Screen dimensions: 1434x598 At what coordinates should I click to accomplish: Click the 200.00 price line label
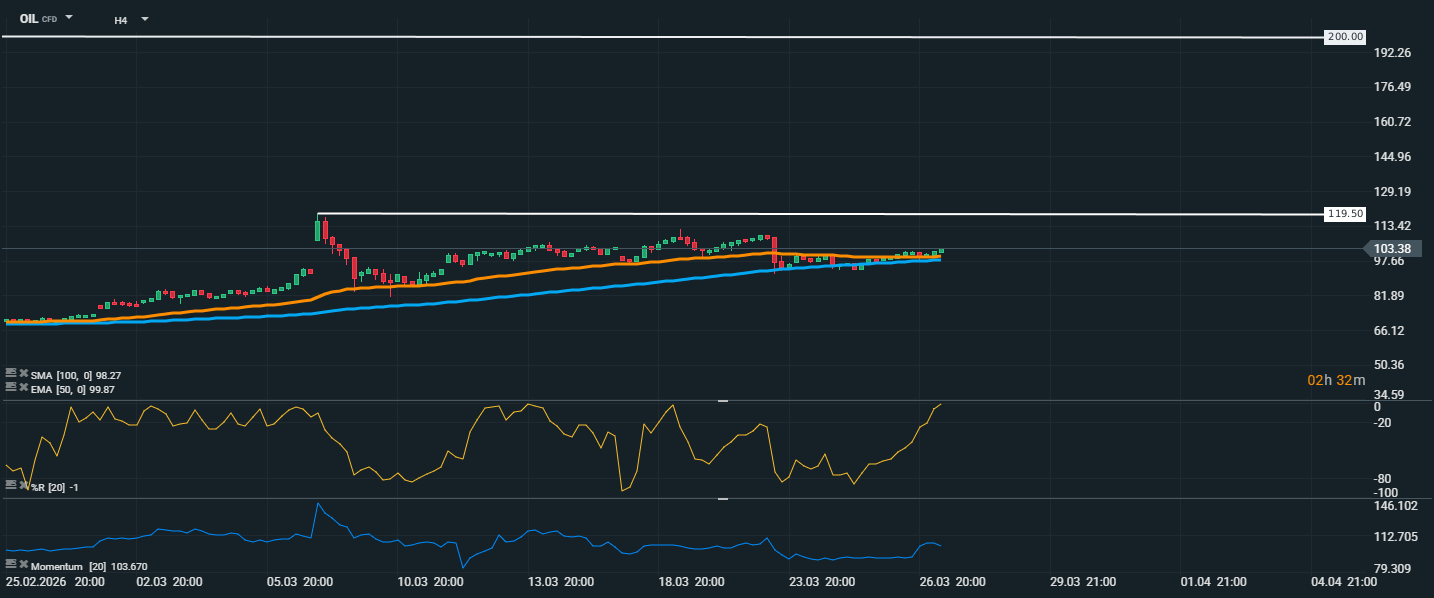tap(1344, 37)
